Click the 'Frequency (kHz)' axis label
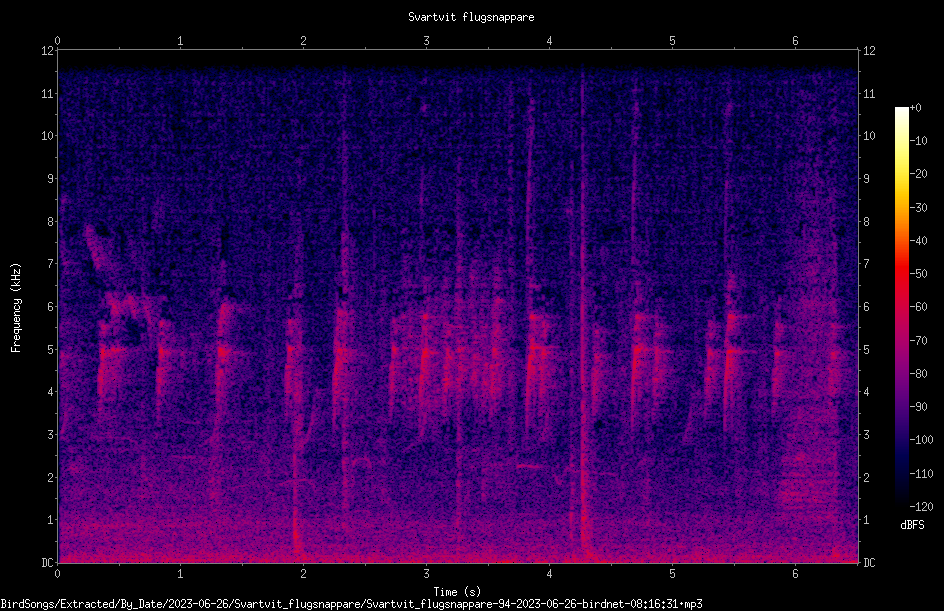 click(16, 307)
